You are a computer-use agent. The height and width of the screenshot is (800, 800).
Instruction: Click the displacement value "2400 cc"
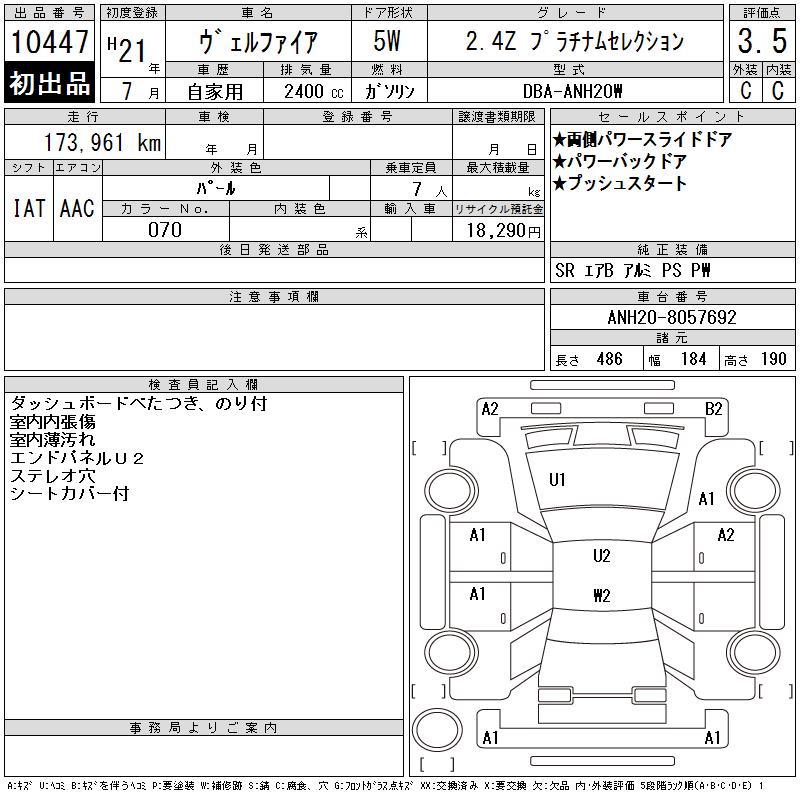point(314,92)
